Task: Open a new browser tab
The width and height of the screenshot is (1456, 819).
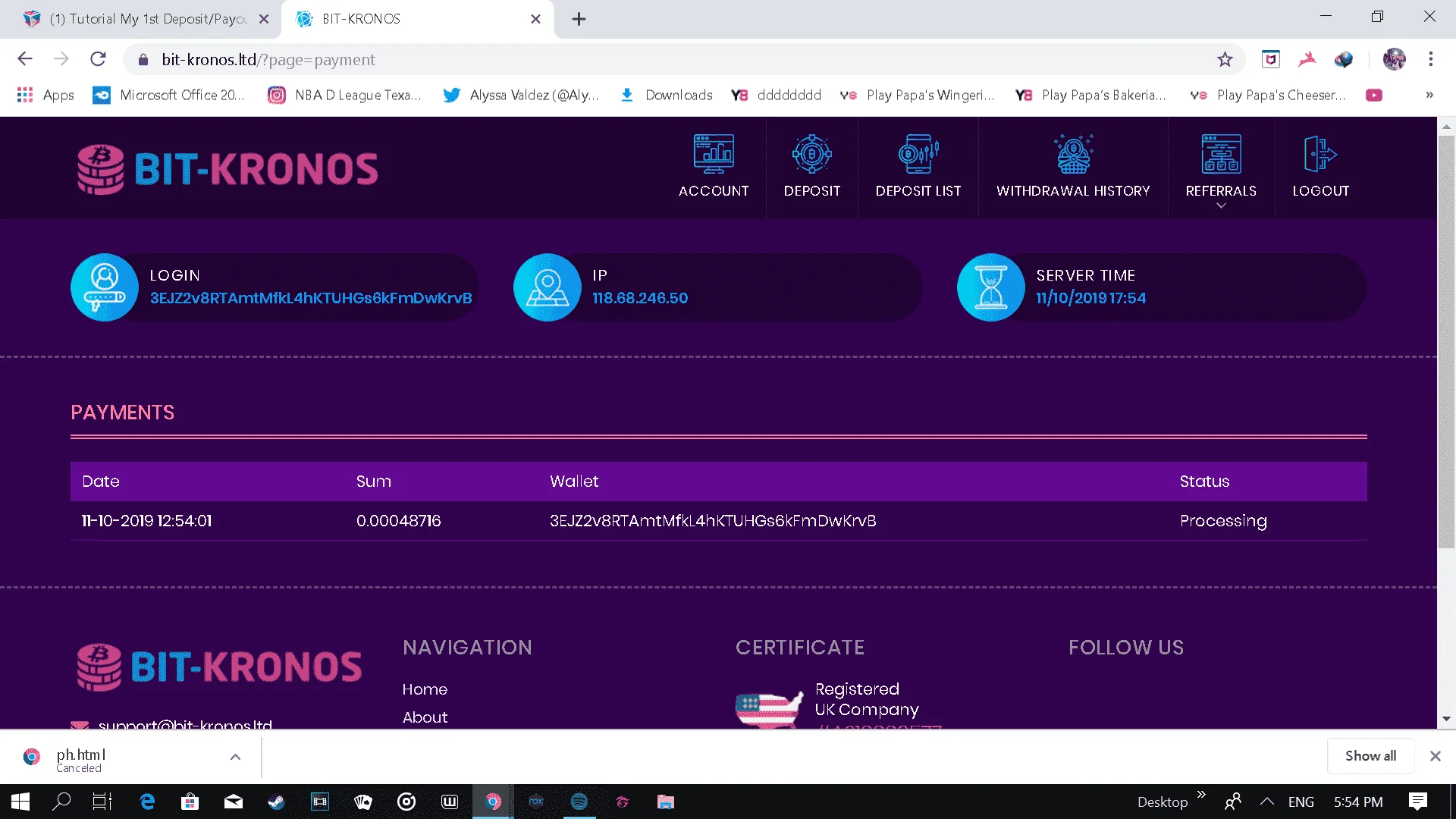Action: point(579,19)
